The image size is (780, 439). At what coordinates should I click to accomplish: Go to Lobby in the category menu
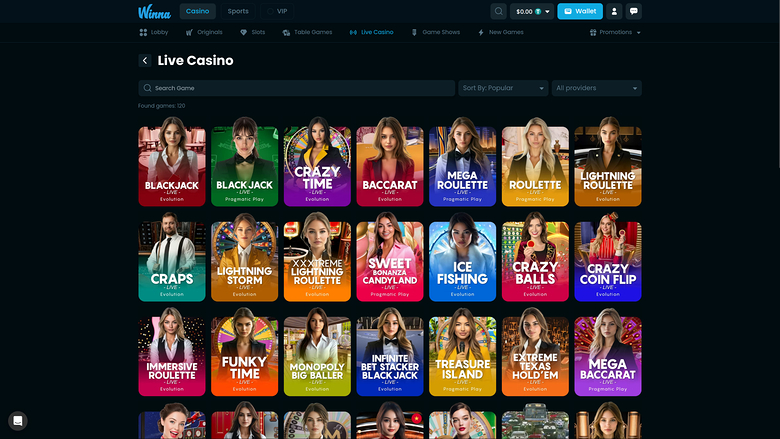click(x=154, y=32)
